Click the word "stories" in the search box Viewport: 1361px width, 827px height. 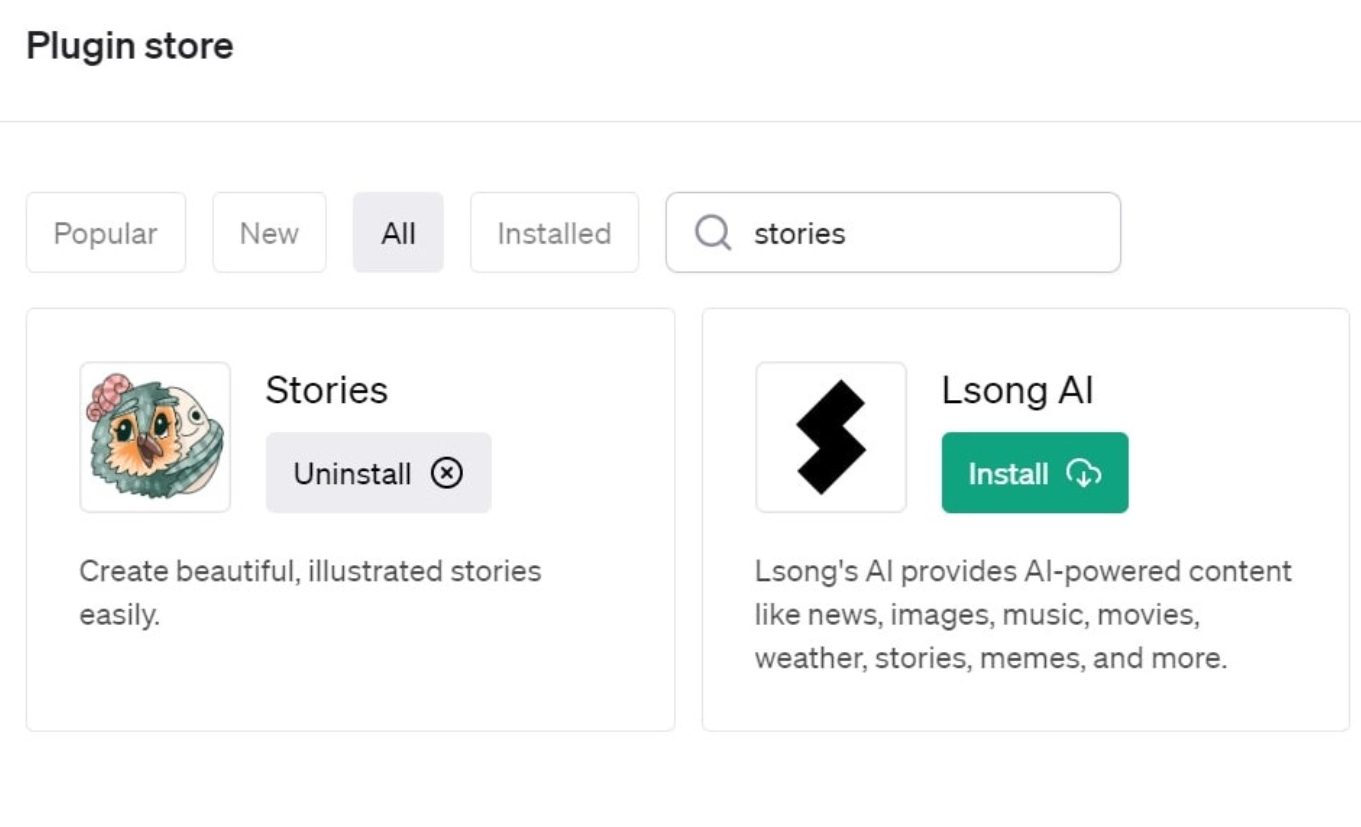[799, 233]
